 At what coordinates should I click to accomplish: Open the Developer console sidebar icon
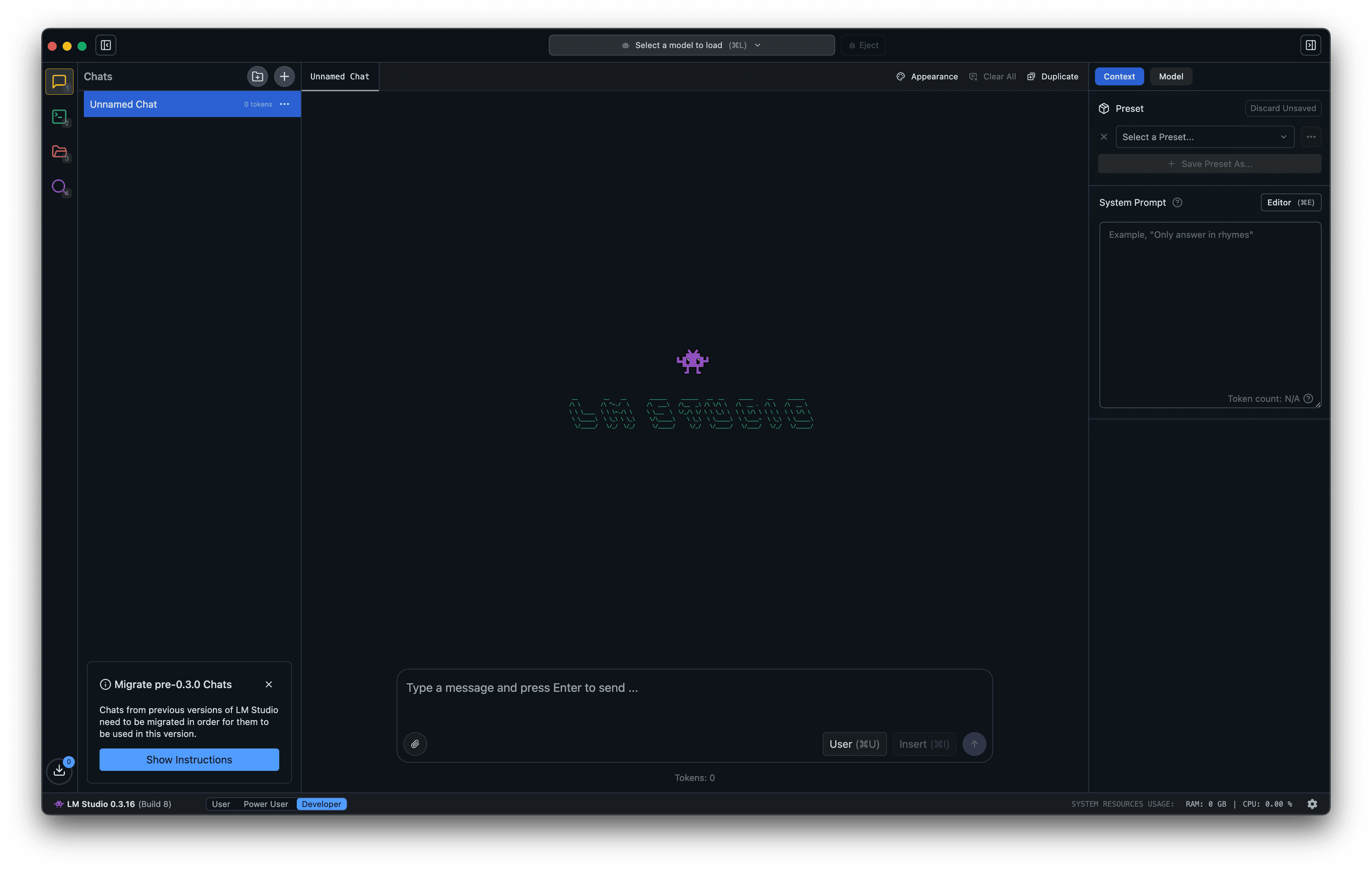point(59,117)
